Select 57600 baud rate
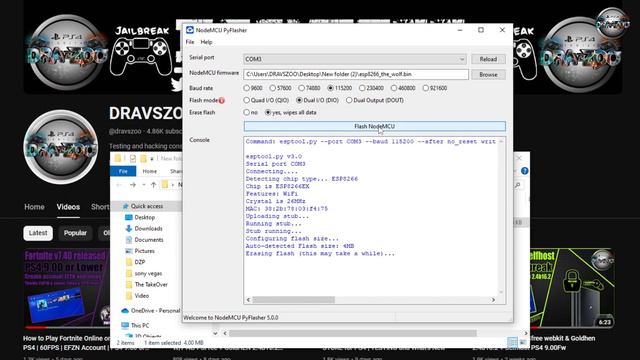The image size is (640, 360). (280, 88)
